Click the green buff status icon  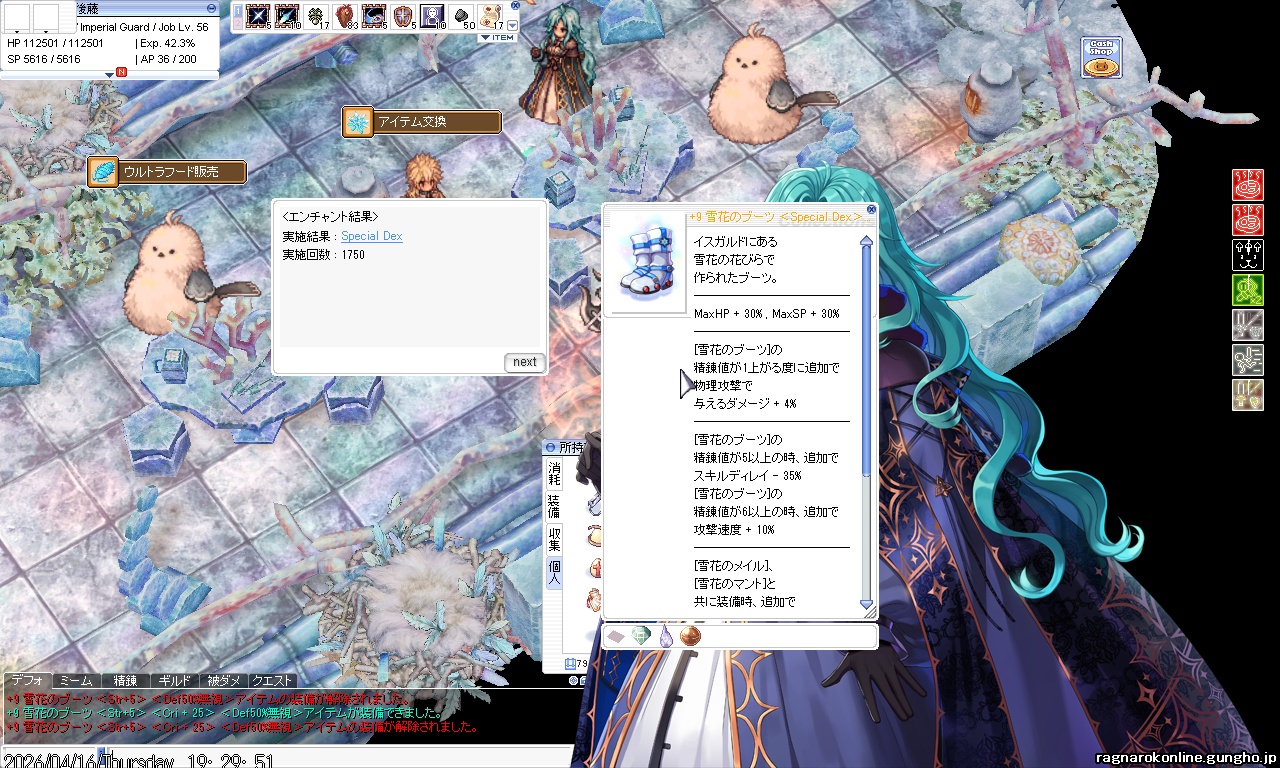[1247, 290]
